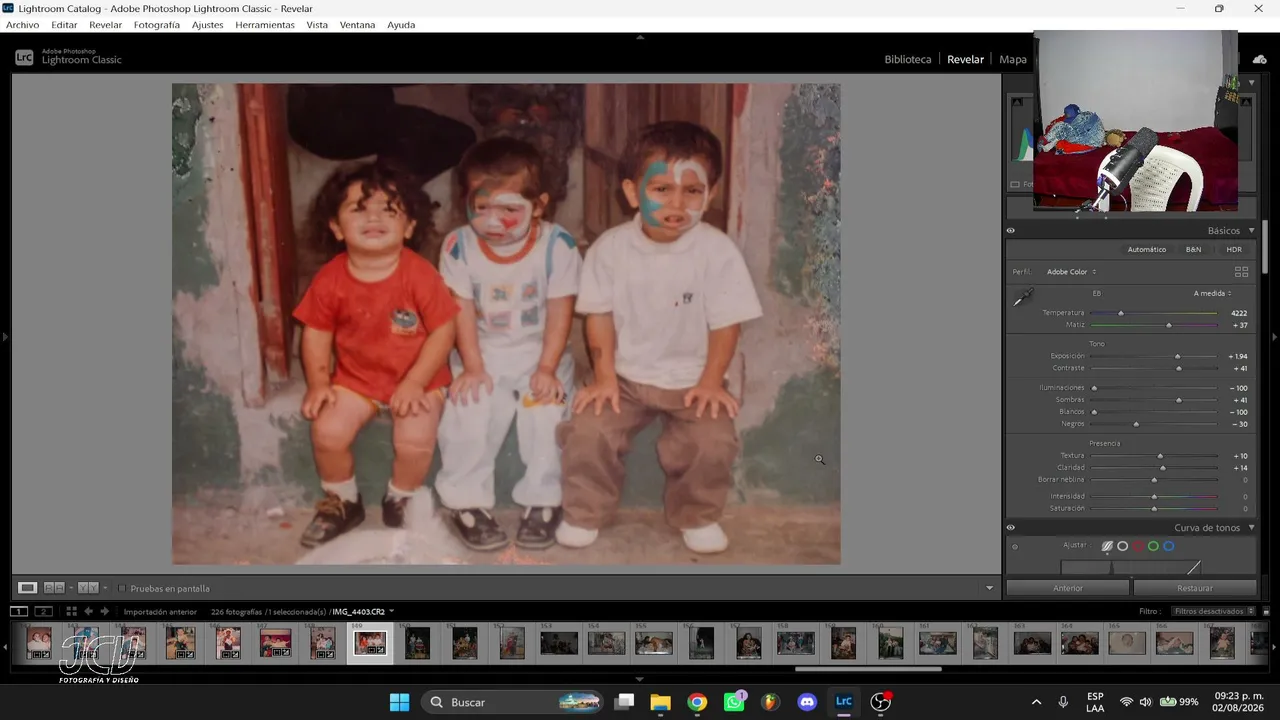Click the Lightroom Classic LrC logo
Image resolution: width=1280 pixels, height=720 pixels.
[24, 58]
